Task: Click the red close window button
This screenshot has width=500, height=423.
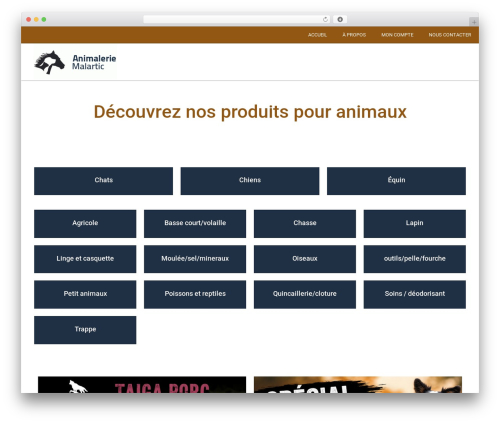Action: click(29, 19)
